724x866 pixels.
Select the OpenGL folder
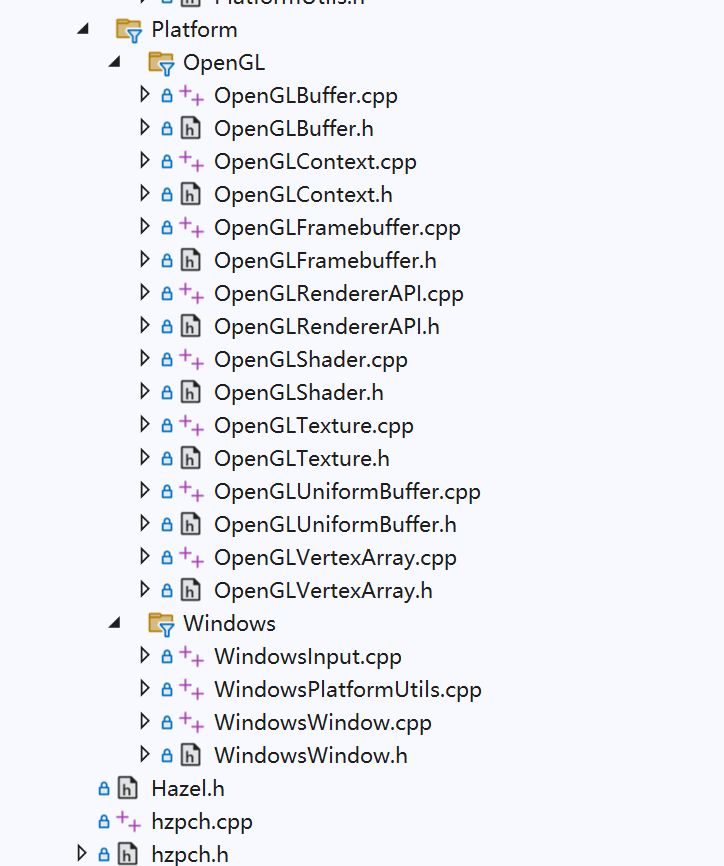coord(224,62)
